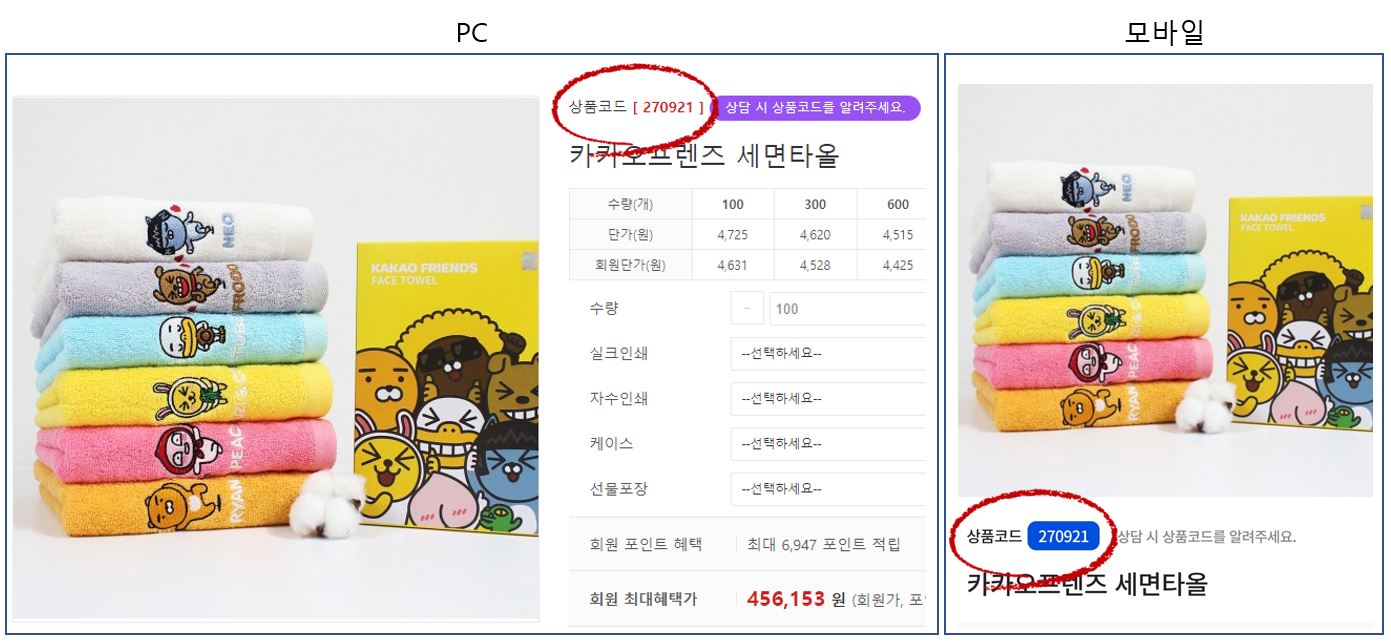Click the purple 상담 시 상품코드를 알려주세요 badge
1391x644 pixels.
click(x=815, y=108)
